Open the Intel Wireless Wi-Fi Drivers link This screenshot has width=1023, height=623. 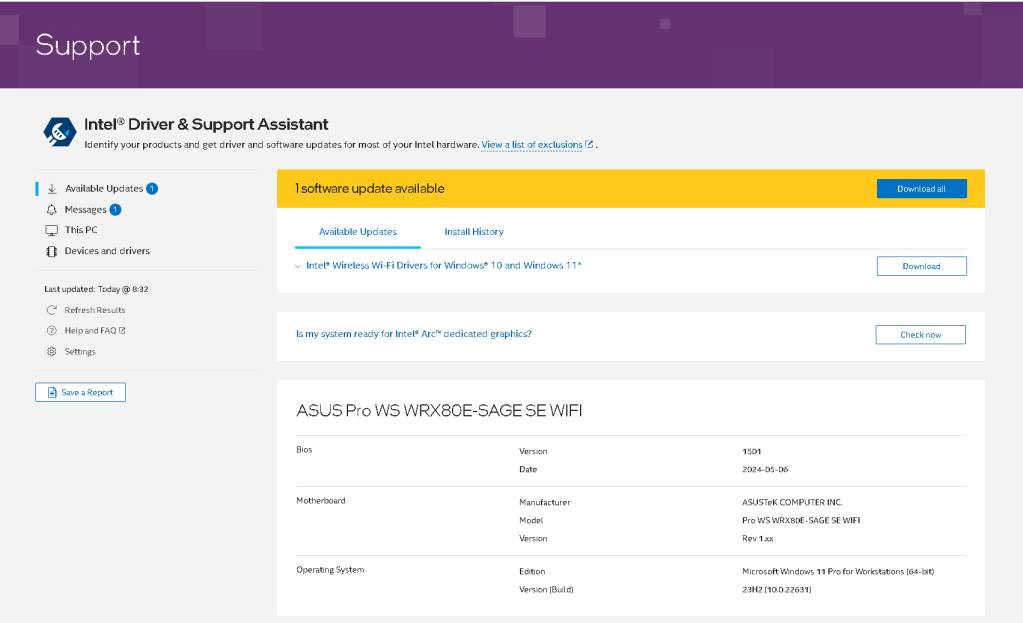point(444,266)
